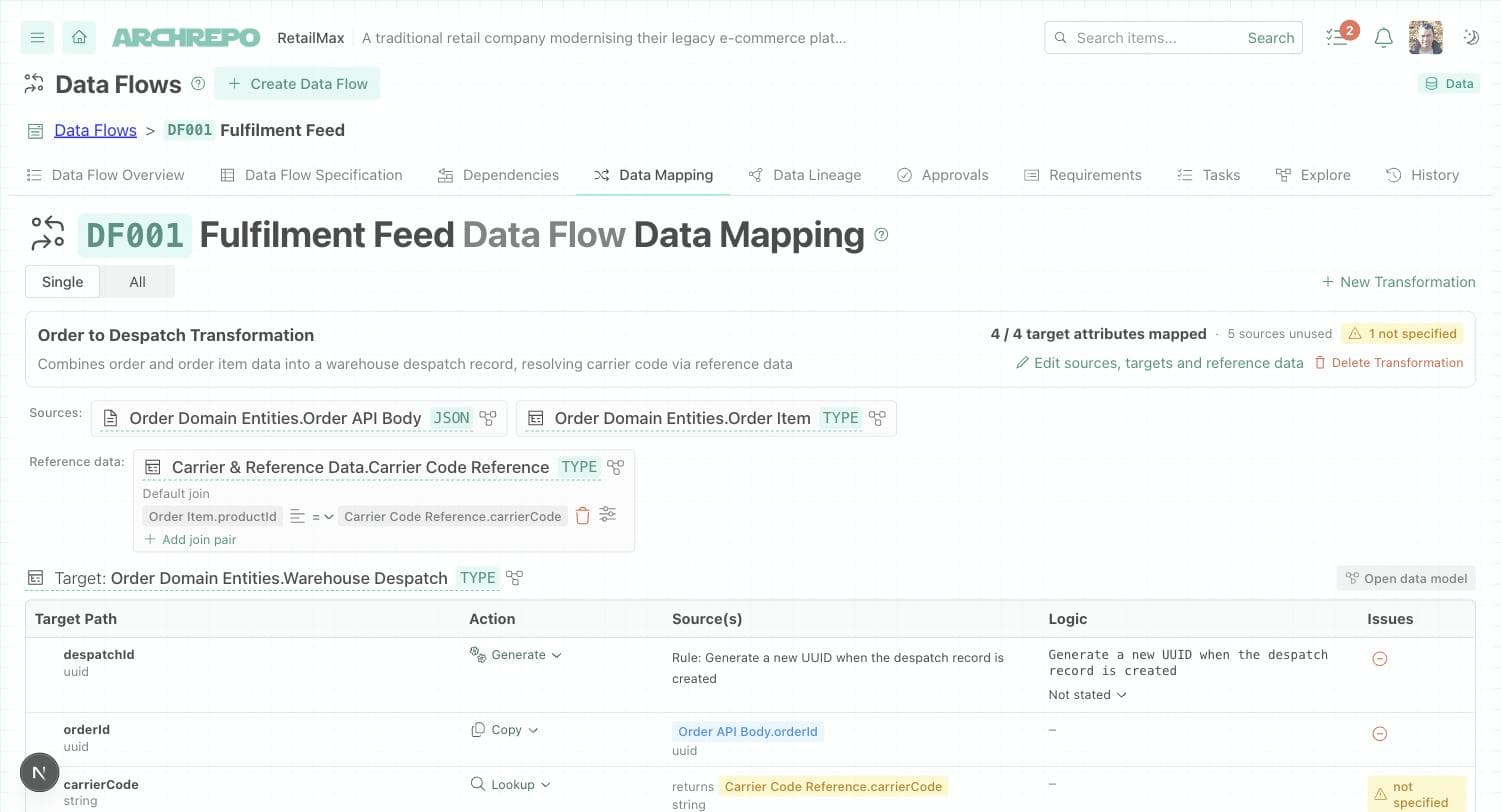Screen dimensions: 1501x812
Task: Open the hamburger menu icon
Action: point(37,38)
